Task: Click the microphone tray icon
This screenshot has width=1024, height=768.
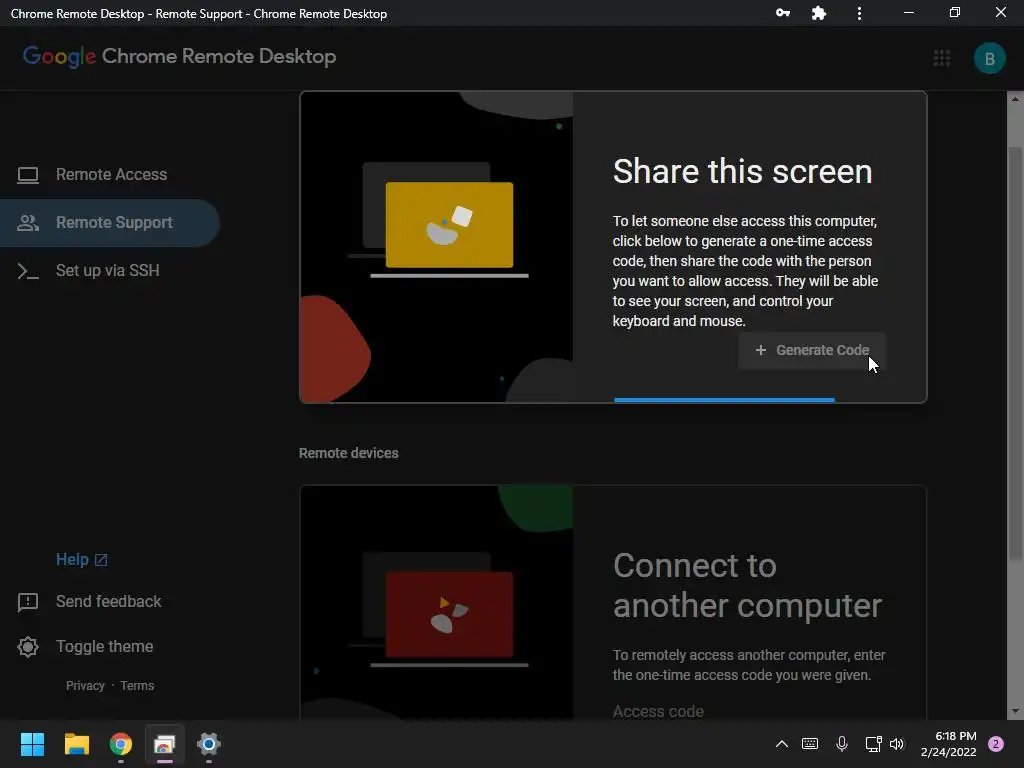Action: [842, 744]
